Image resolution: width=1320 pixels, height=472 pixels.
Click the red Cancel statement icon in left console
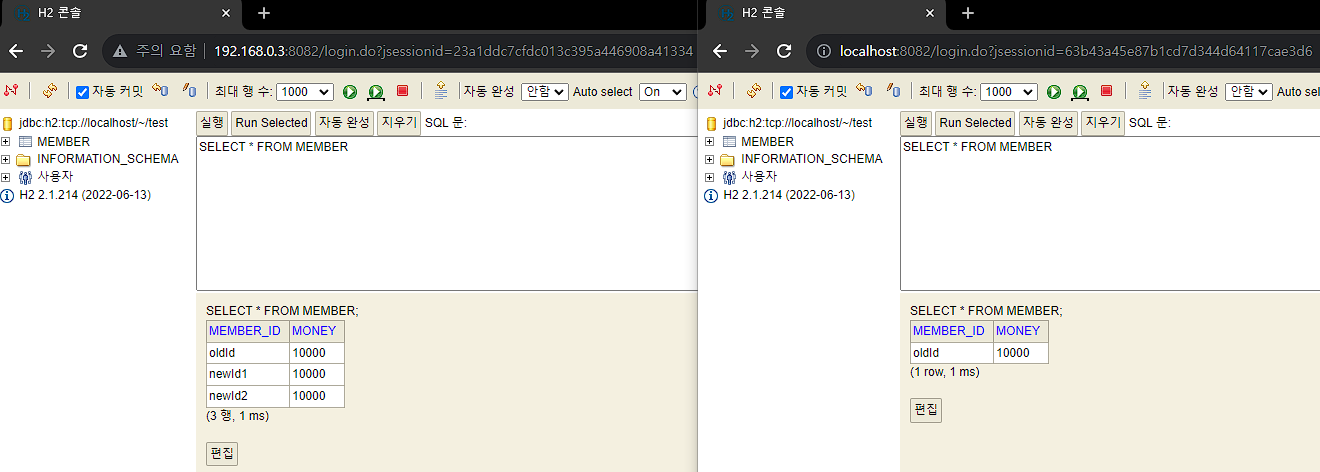pyautogui.click(x=403, y=91)
